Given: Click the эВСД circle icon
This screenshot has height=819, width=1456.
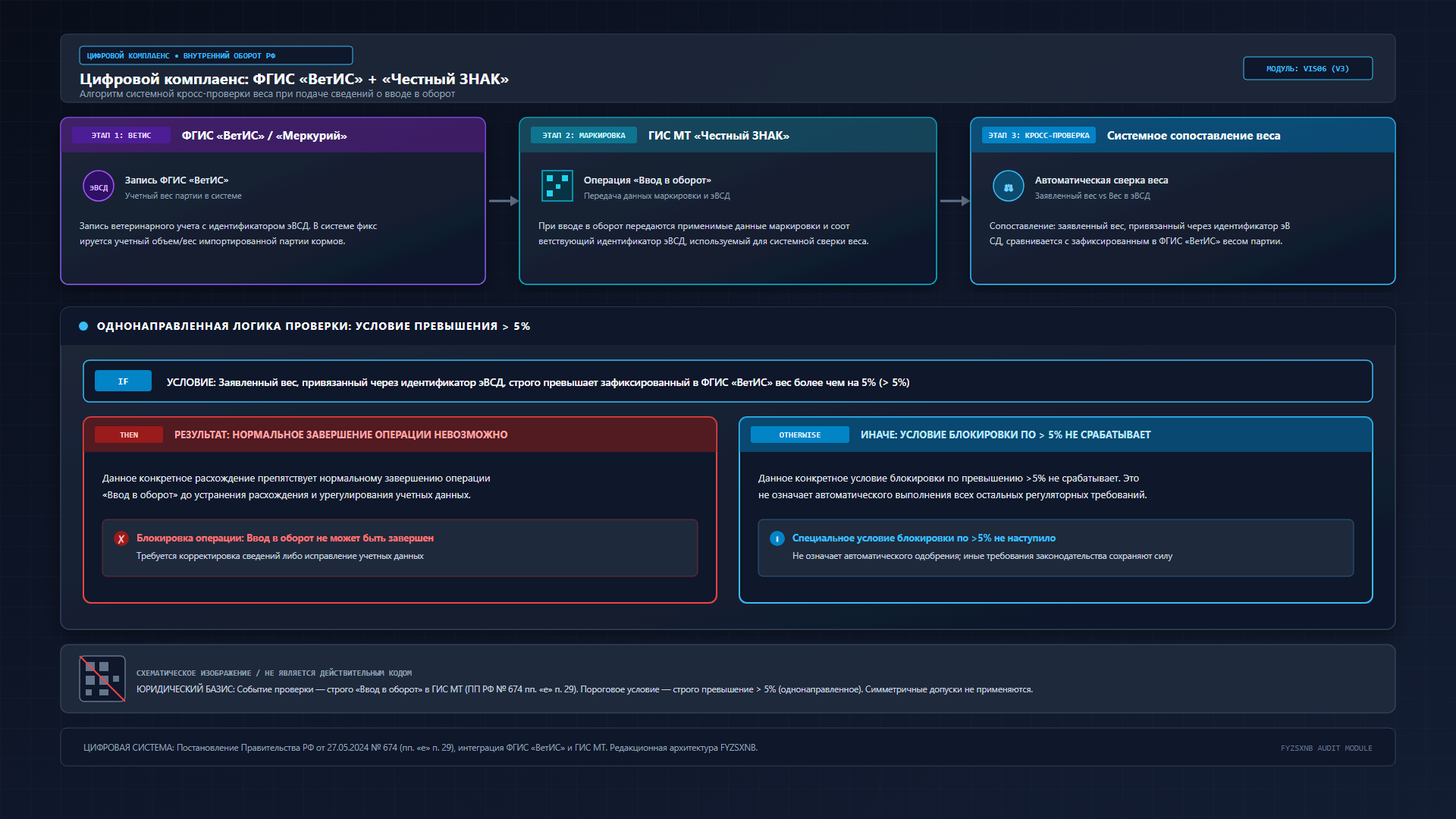Looking at the screenshot, I should click(x=99, y=187).
